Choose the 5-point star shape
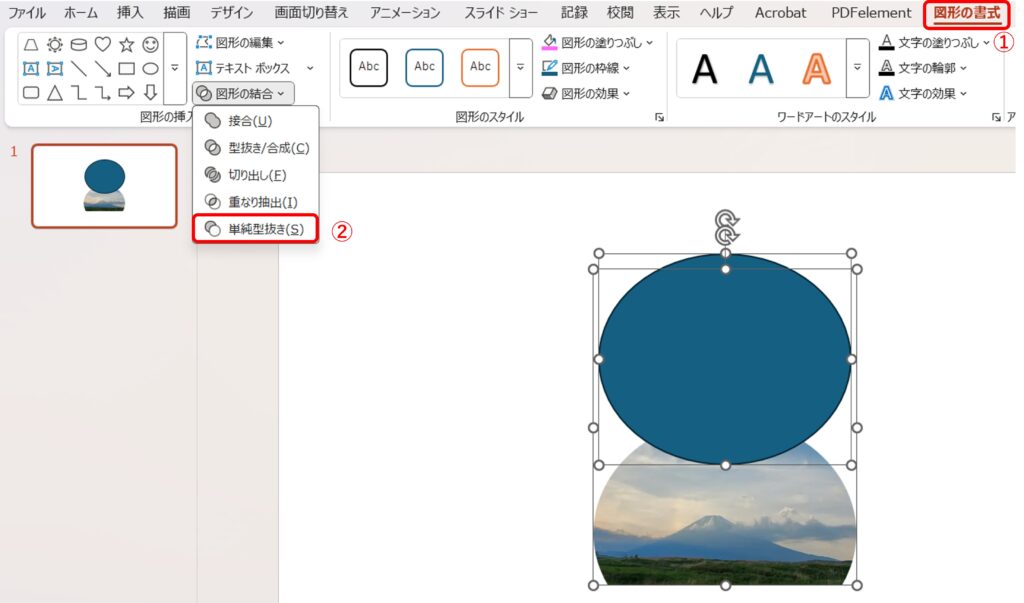 (126, 44)
